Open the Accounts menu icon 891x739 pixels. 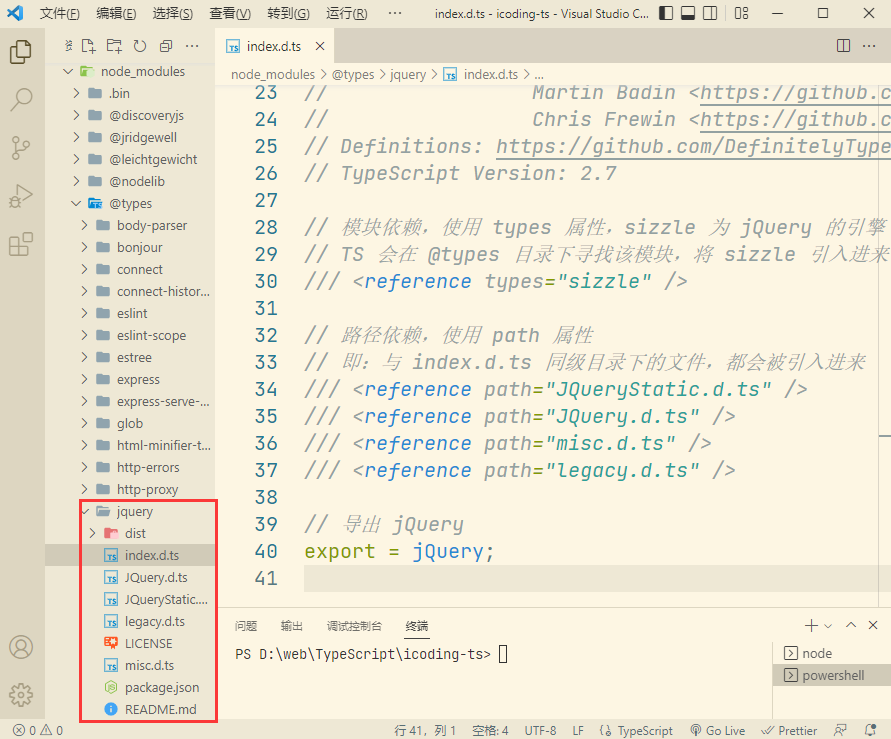point(21,647)
